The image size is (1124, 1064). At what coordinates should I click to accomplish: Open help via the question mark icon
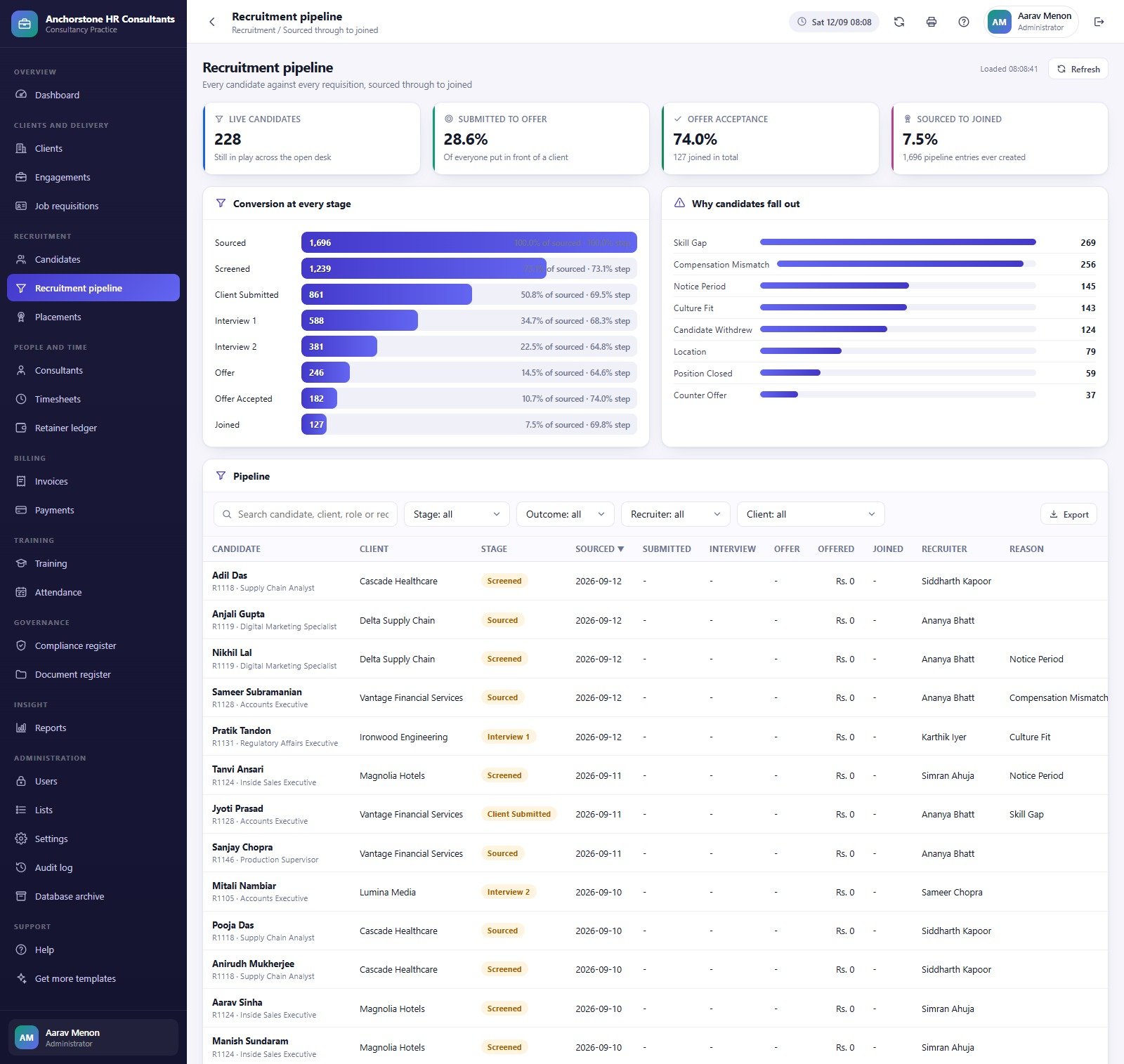(964, 22)
